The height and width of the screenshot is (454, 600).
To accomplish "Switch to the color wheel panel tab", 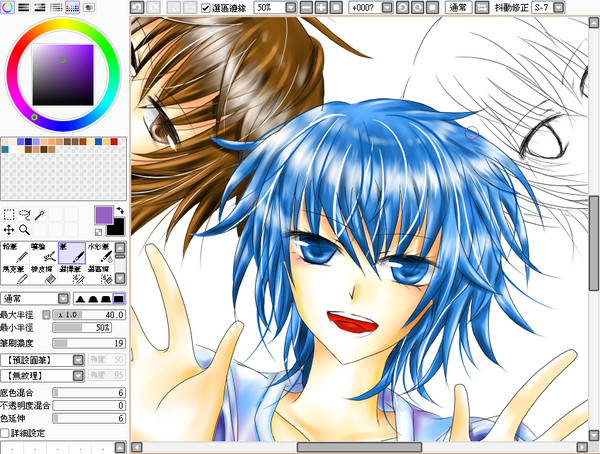I will click(x=8, y=7).
